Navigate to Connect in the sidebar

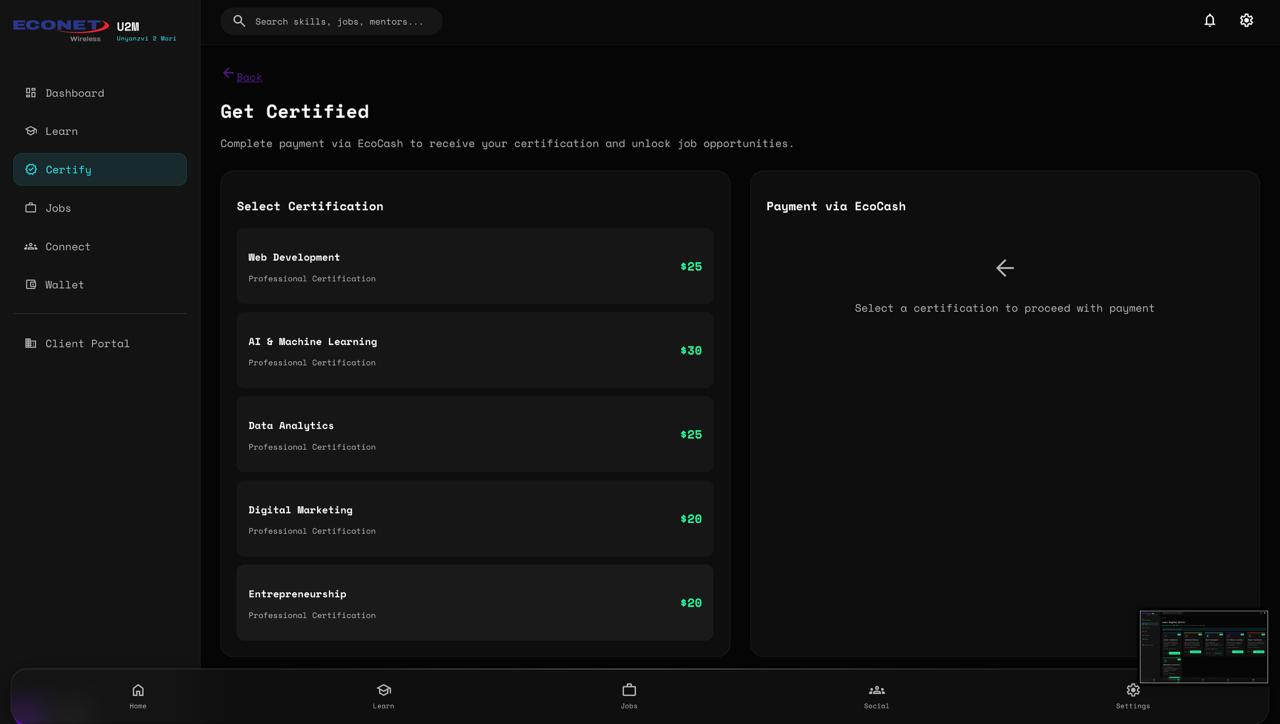tap(100, 246)
